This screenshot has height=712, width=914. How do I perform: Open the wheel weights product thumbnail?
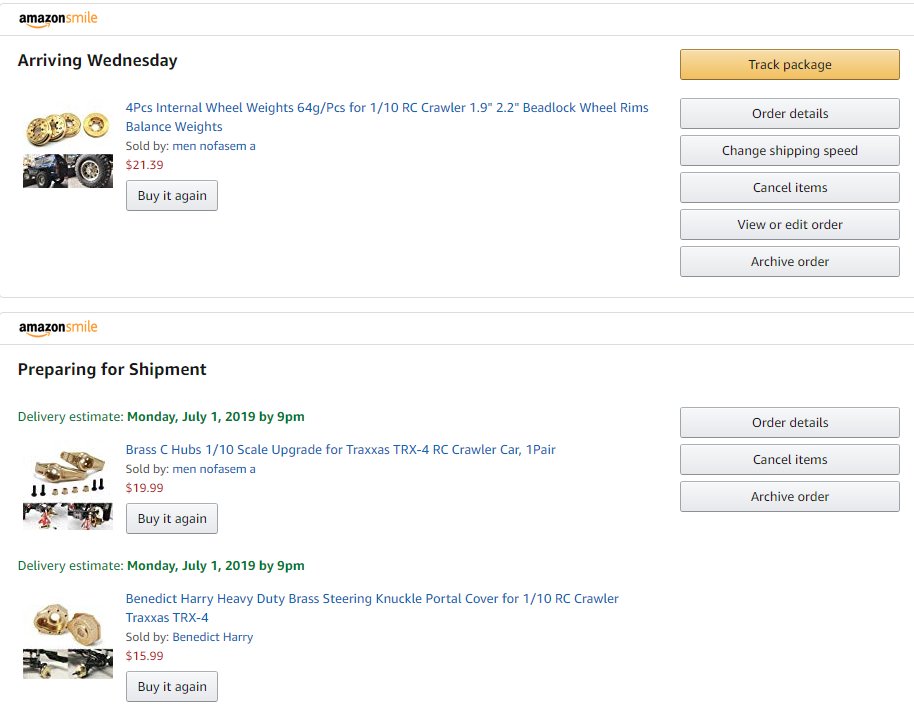[68, 149]
